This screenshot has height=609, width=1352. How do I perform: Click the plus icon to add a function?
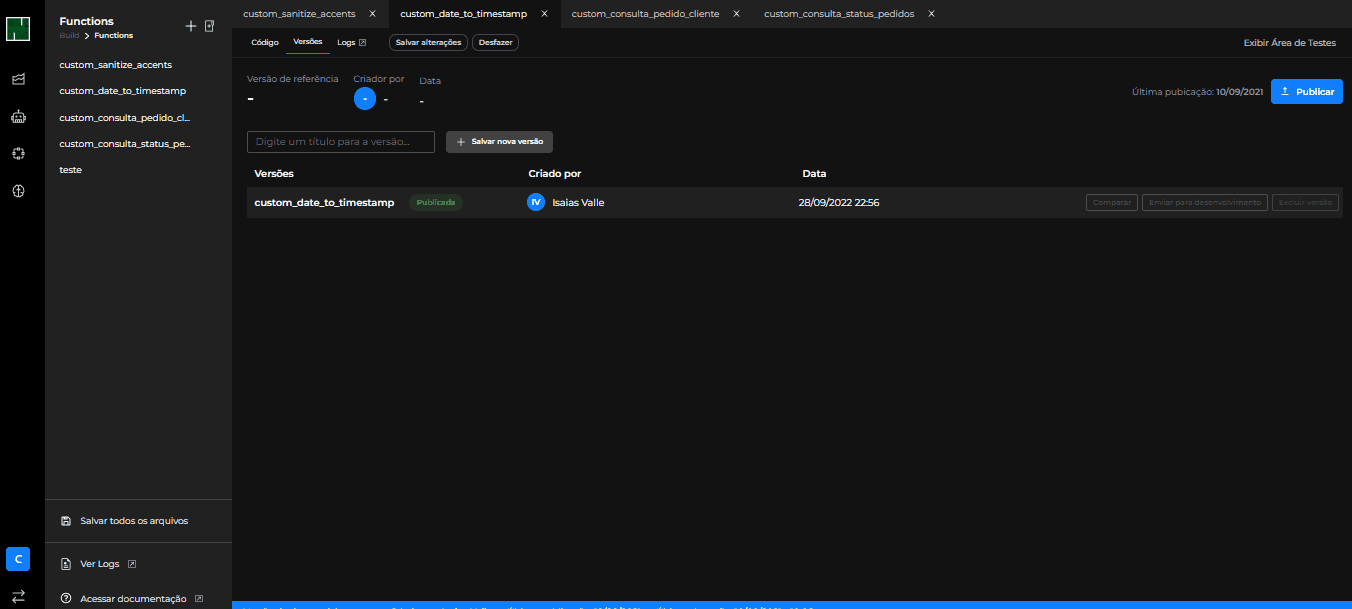coord(191,26)
